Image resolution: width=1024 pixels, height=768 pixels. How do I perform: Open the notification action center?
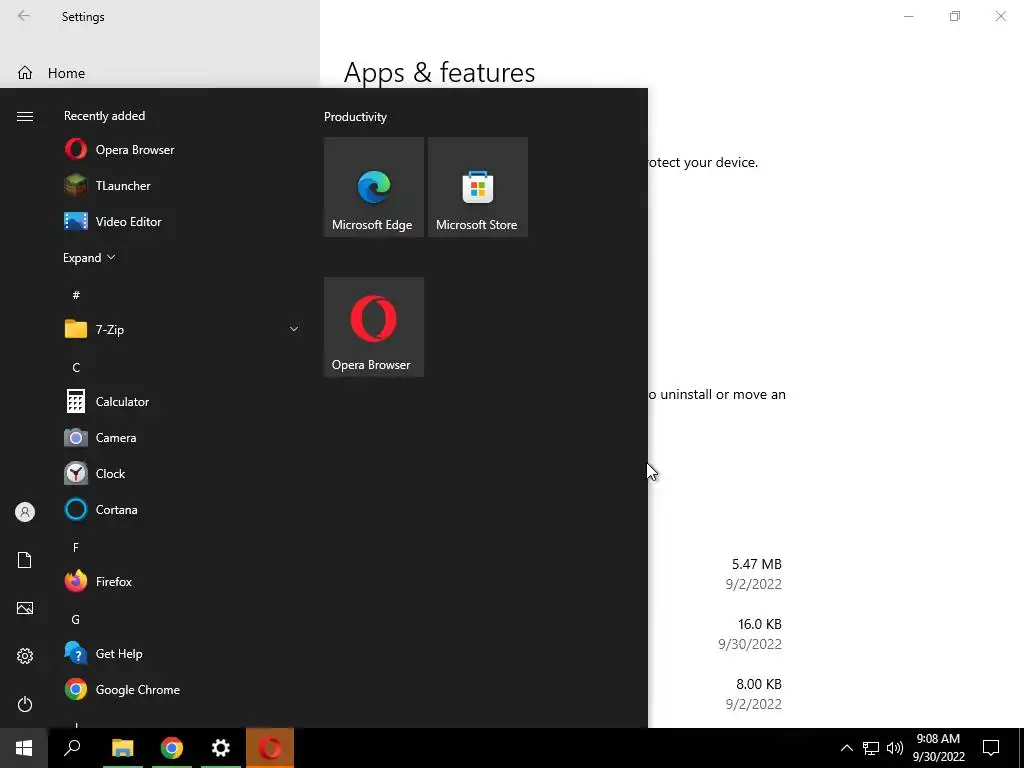(991, 748)
